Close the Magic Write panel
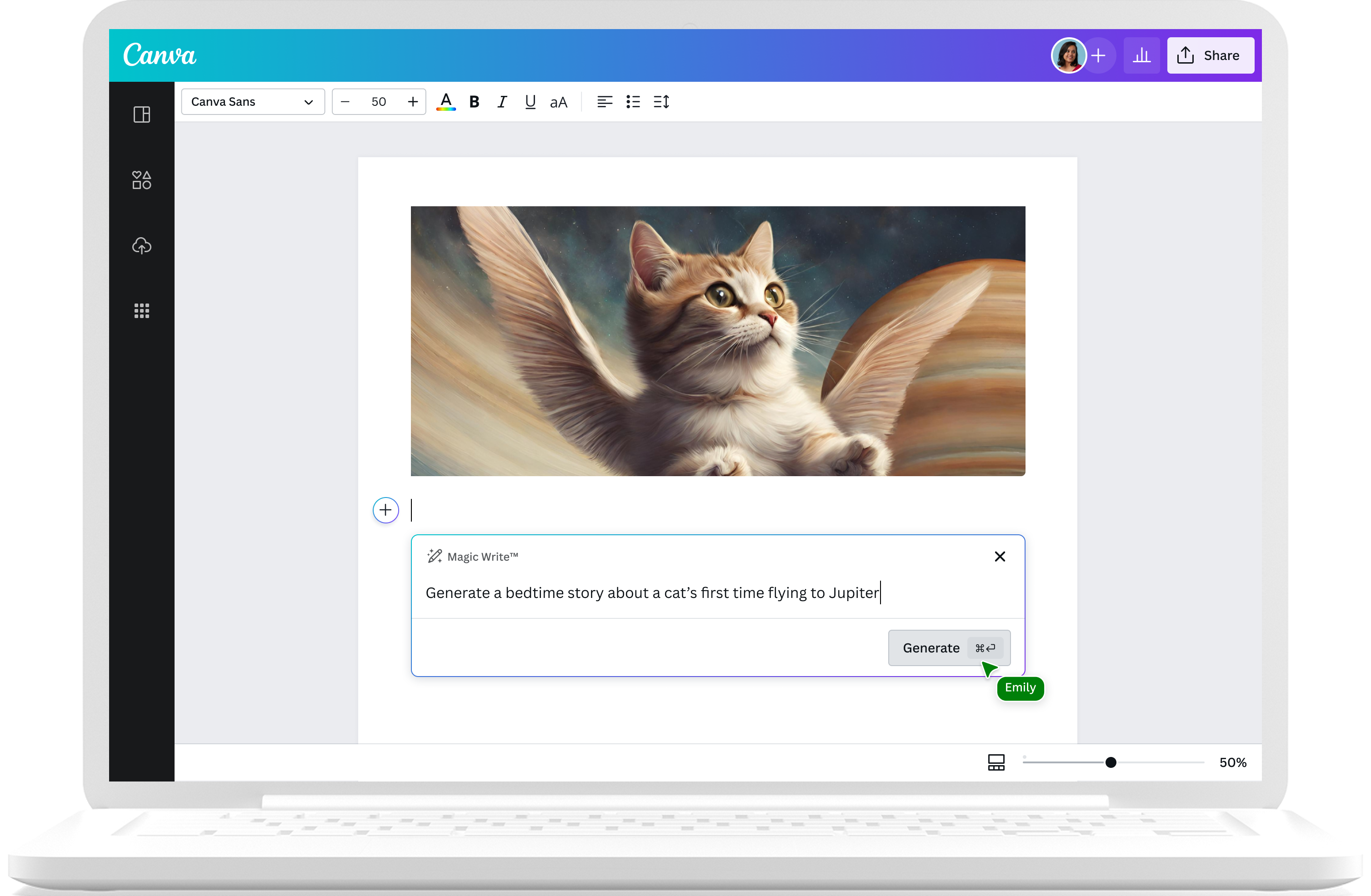Viewport: 1371px width, 896px height. [x=1000, y=556]
